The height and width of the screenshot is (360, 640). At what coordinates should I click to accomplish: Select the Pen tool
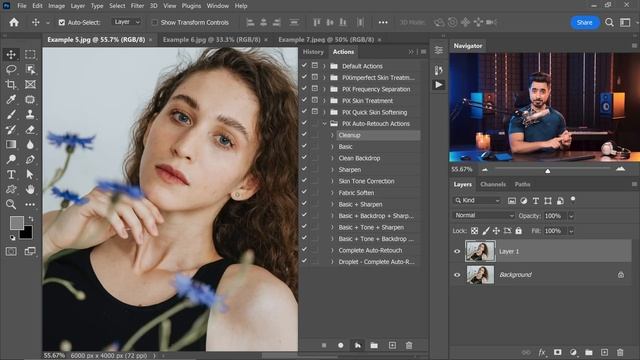(30, 160)
